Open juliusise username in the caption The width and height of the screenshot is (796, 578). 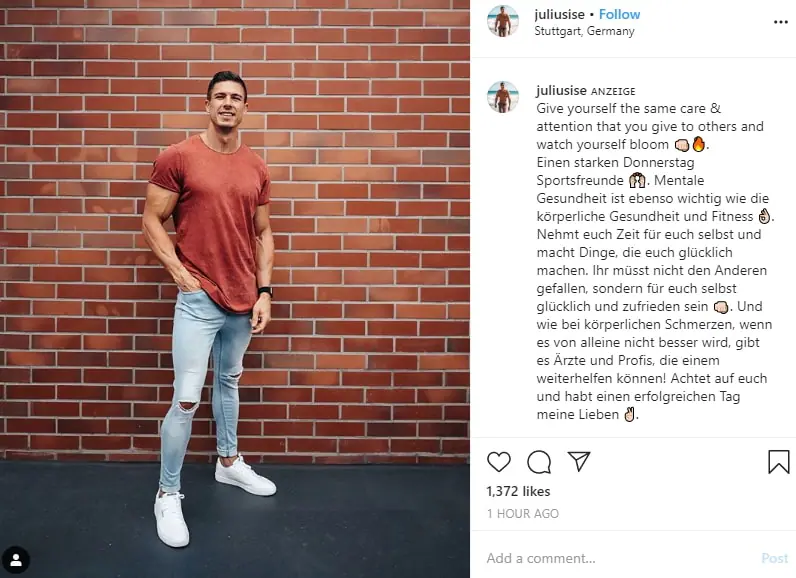(561, 90)
